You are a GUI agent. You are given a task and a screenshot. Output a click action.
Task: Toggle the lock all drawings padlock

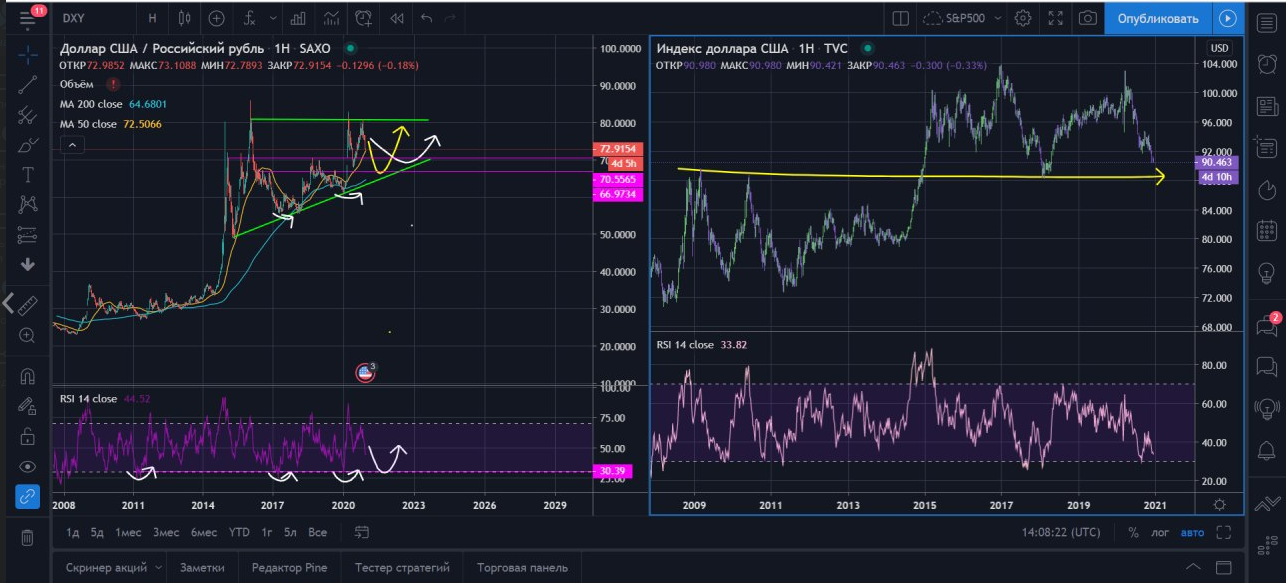28,436
